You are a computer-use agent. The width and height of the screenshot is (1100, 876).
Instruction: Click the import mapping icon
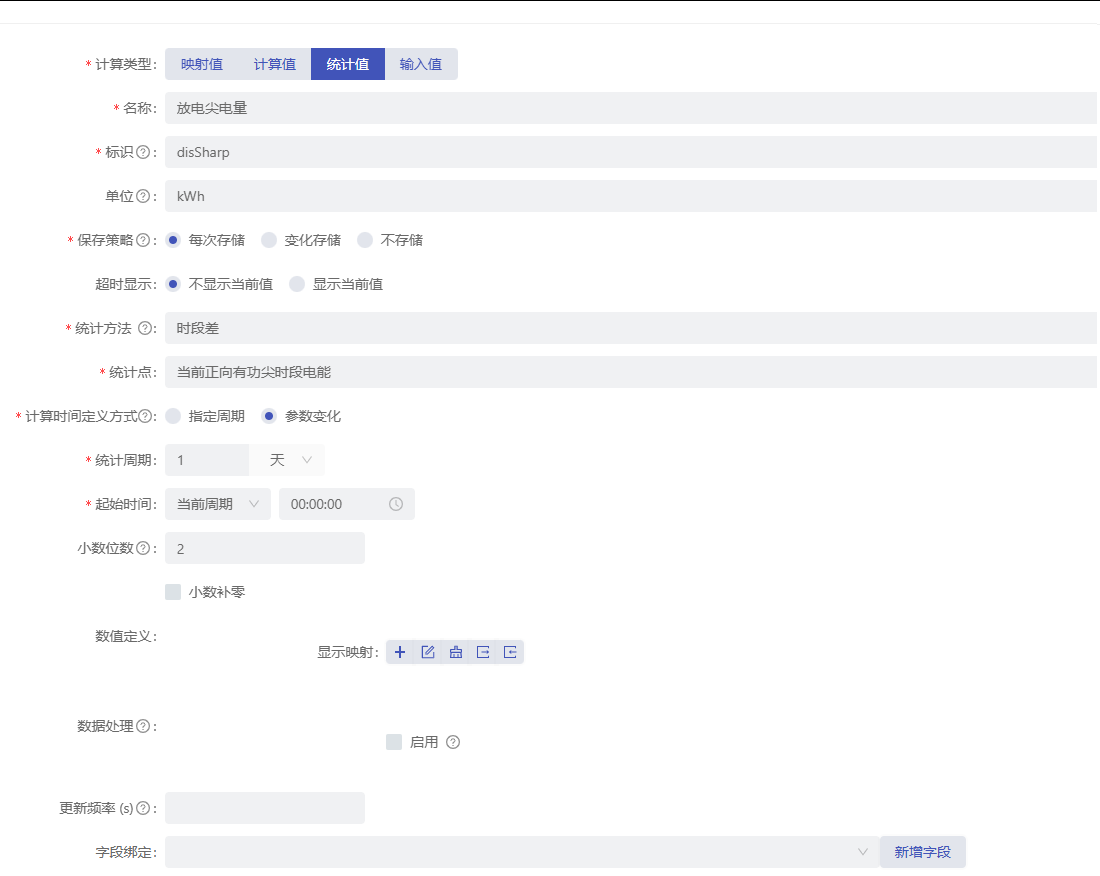pos(509,652)
